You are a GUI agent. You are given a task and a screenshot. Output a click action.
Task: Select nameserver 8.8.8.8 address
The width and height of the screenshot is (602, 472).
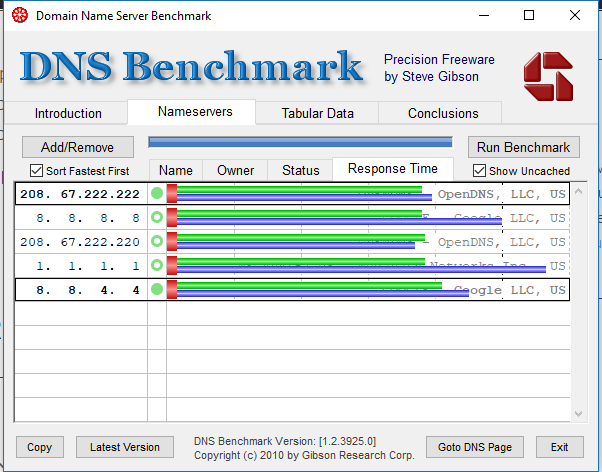87,218
